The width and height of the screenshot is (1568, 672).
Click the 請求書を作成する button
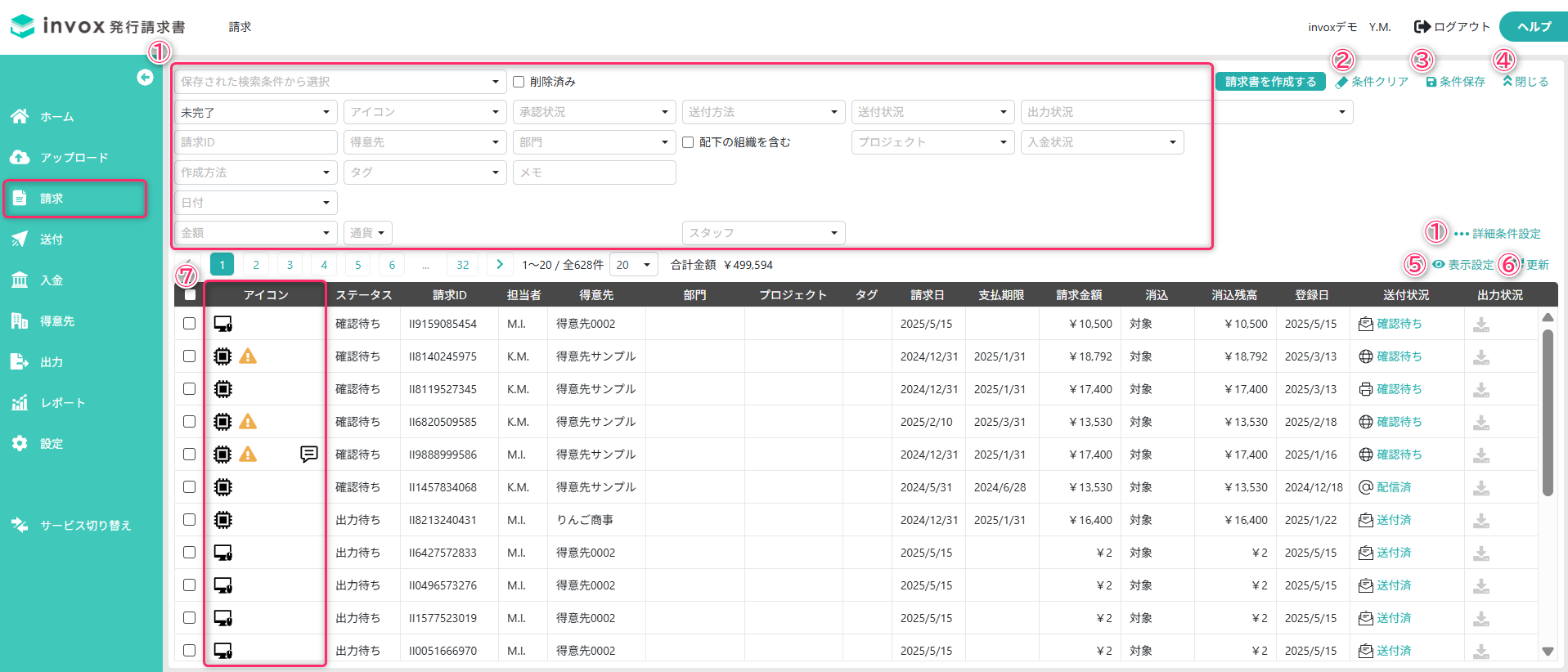click(x=1269, y=82)
